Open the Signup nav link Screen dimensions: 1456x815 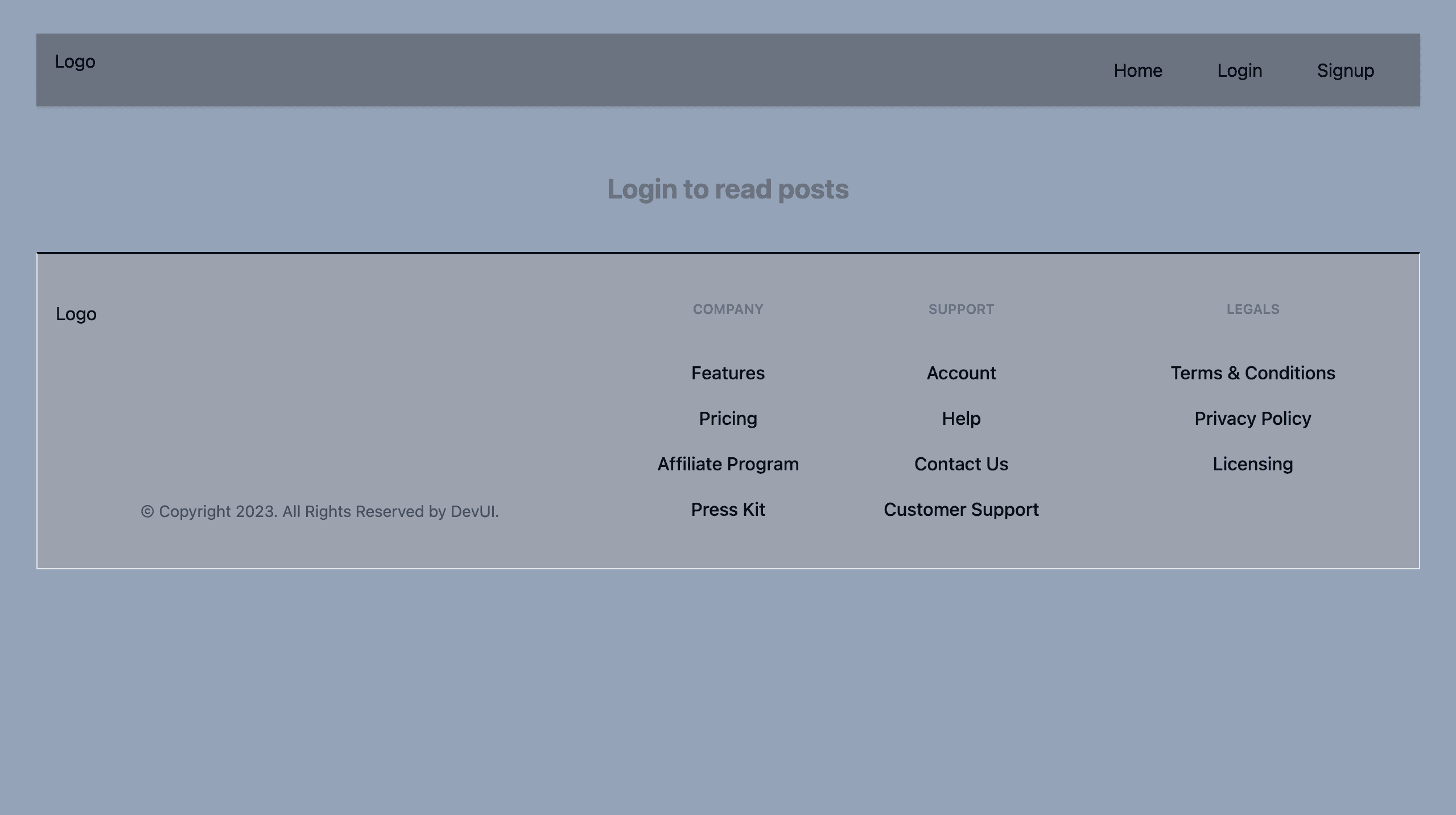[1345, 71]
